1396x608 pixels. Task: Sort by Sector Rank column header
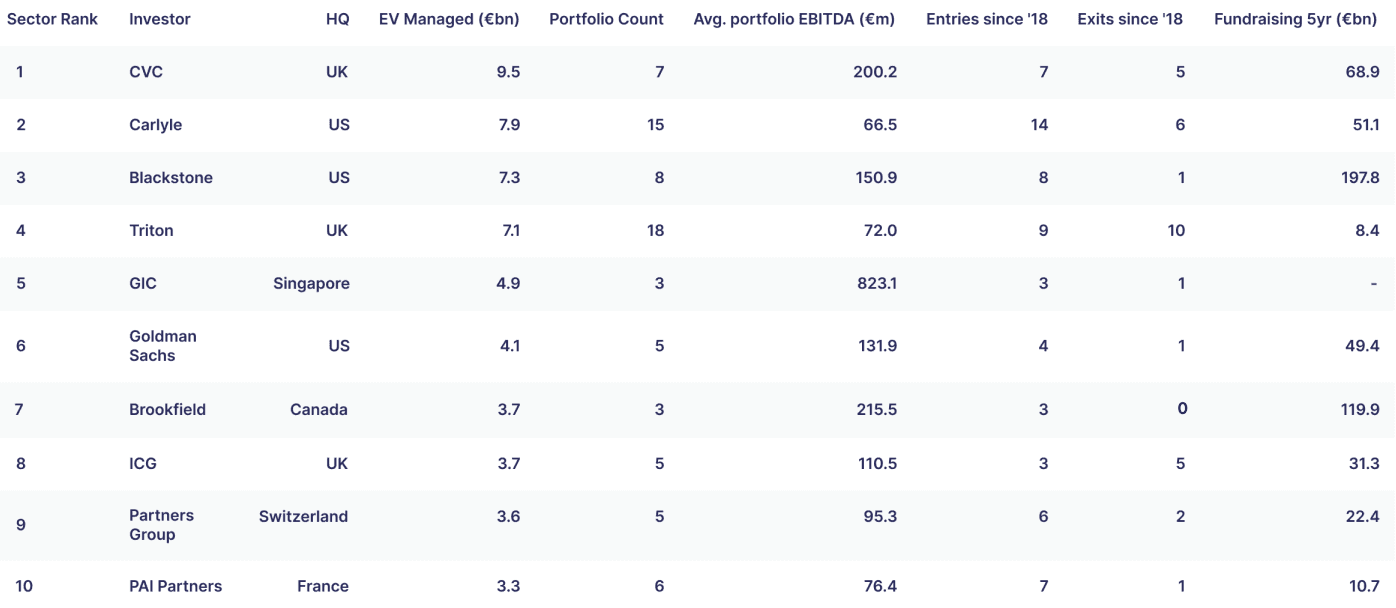point(52,19)
